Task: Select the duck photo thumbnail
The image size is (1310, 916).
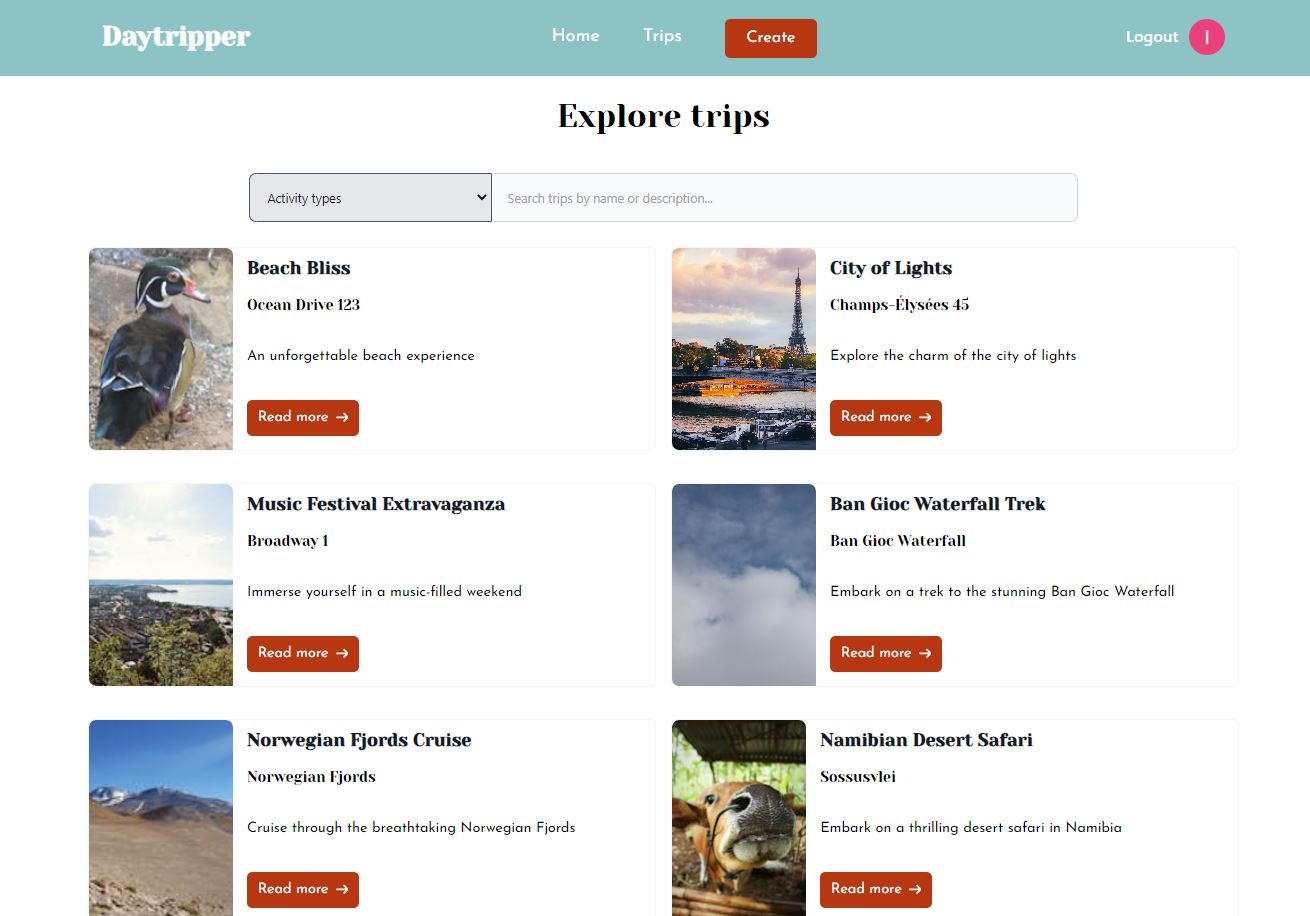Action: click(x=161, y=349)
